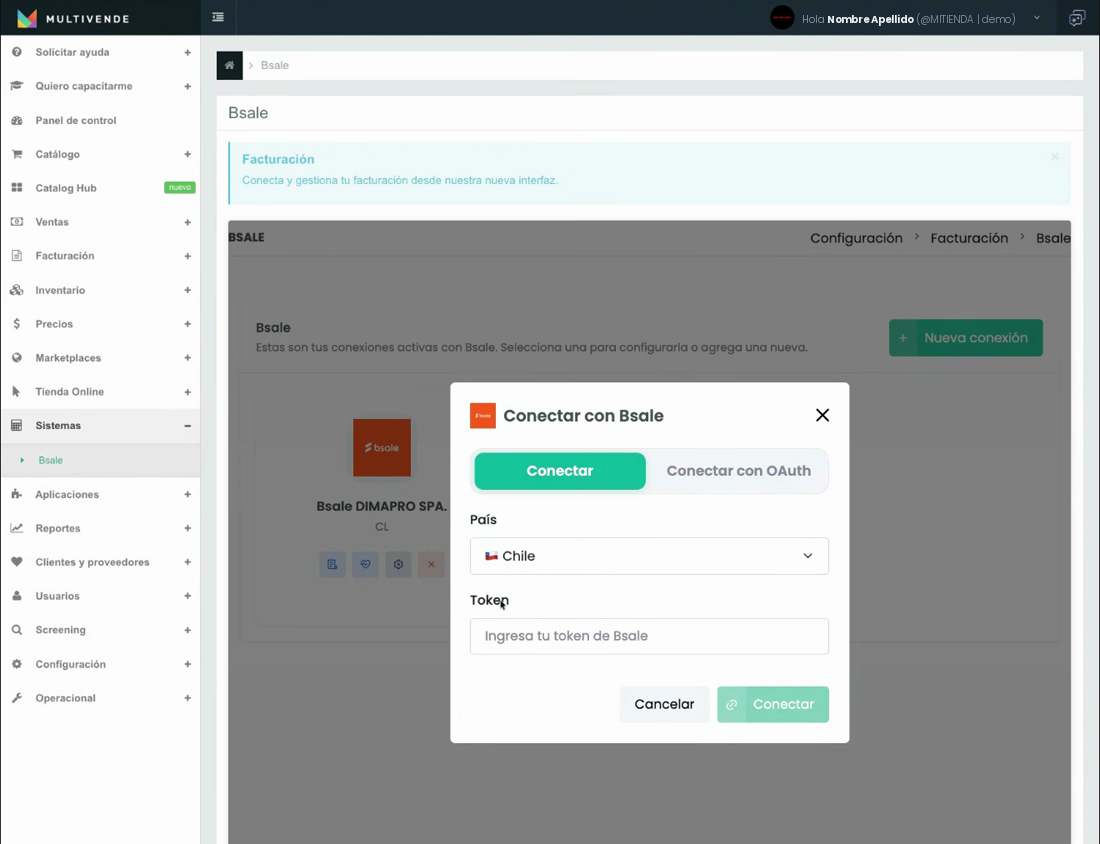This screenshot has height=844, width=1100.
Task: Click the Usuarios person icon
Action: coord(17,596)
